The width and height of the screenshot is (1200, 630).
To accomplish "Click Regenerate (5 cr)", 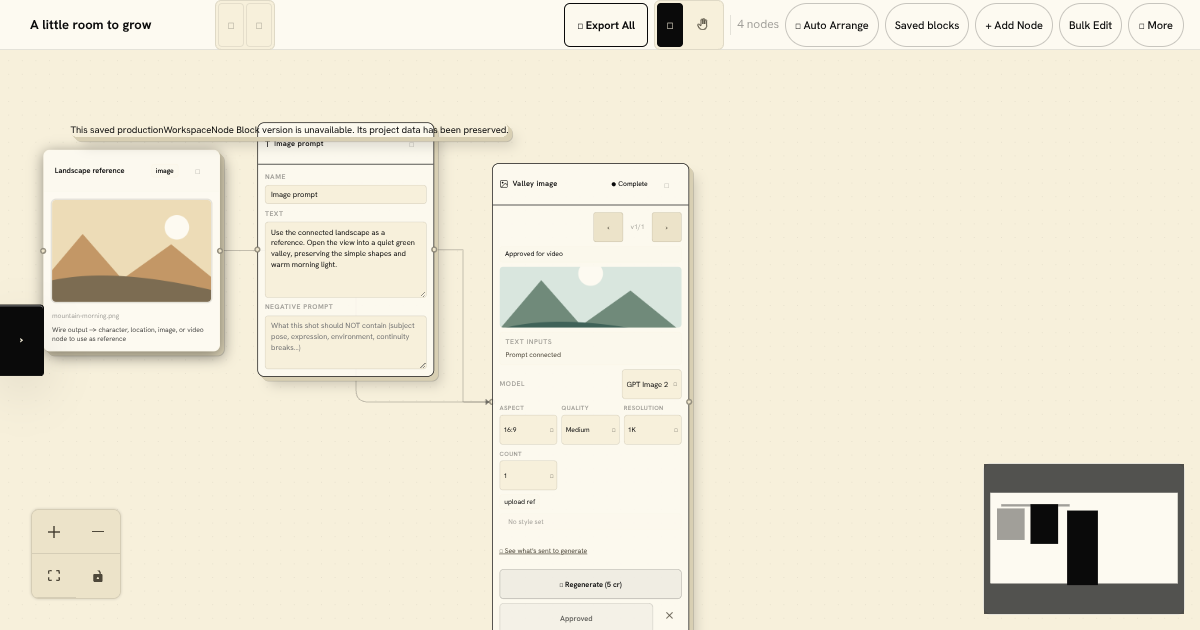I will tap(590, 584).
